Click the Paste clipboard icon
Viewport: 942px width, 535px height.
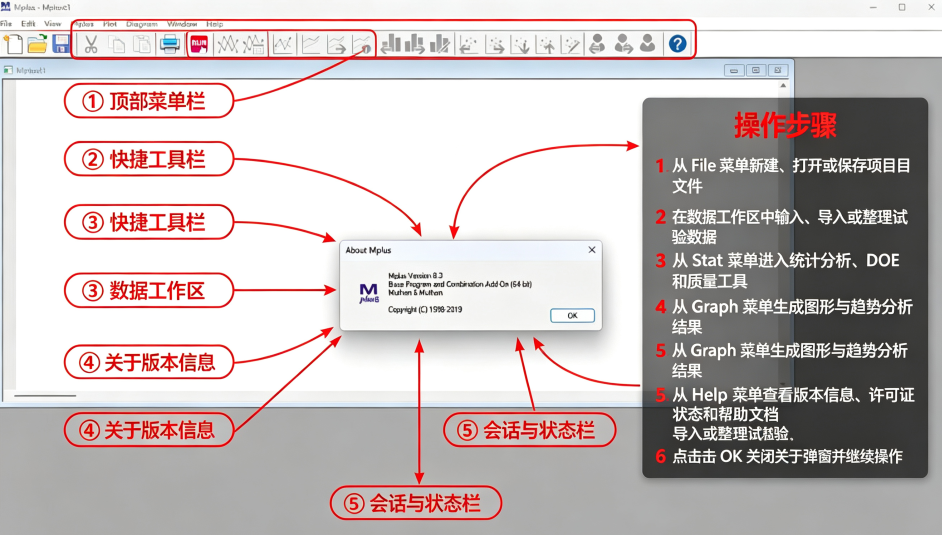point(142,44)
